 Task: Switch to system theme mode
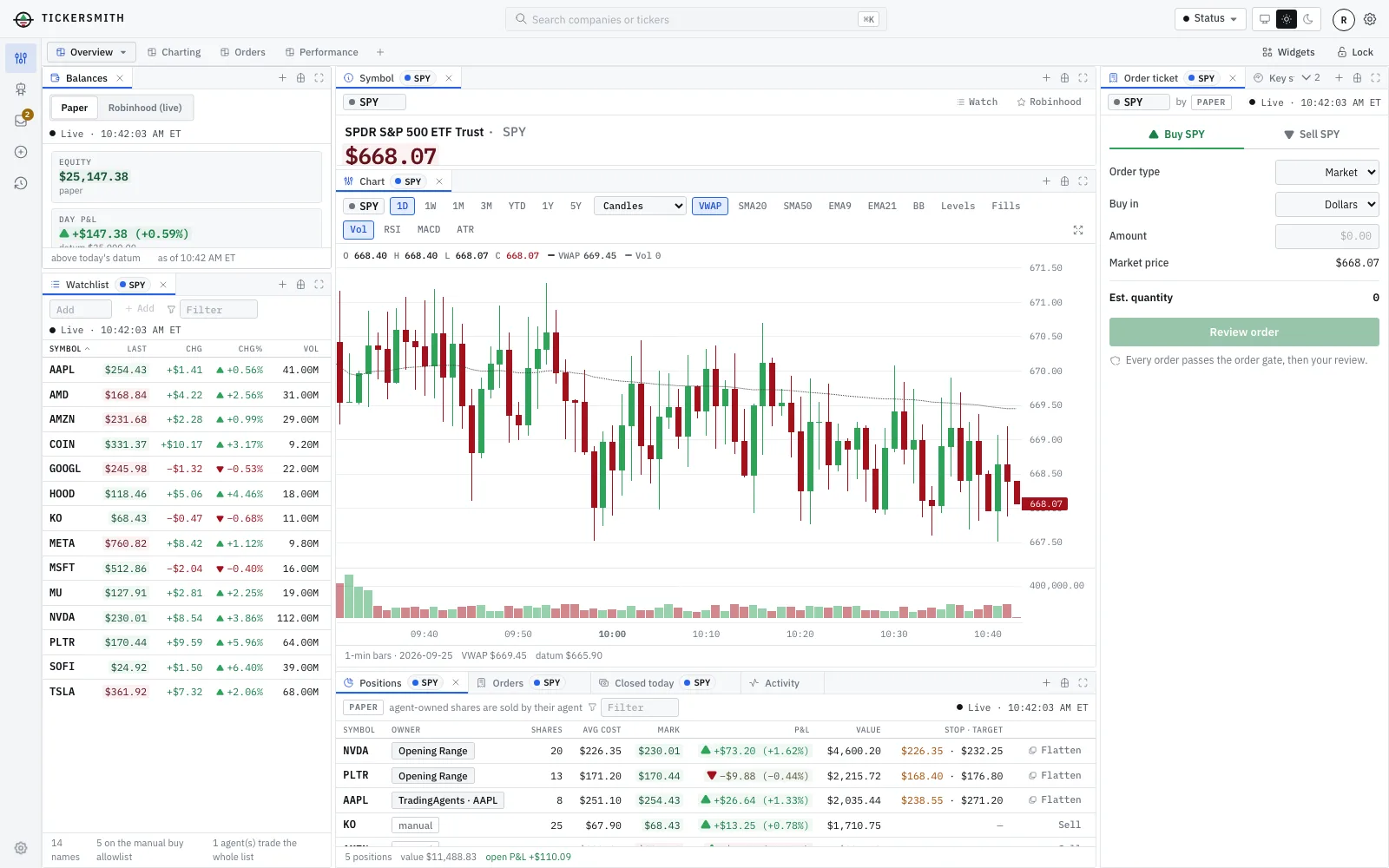tap(1265, 19)
